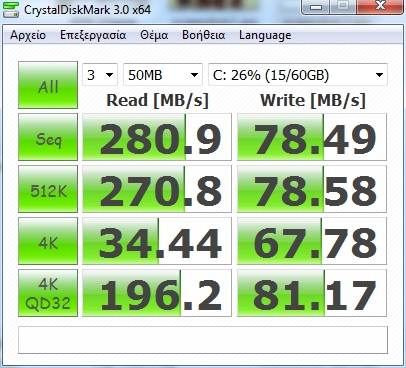Start the 512K benchmark test
Viewport: 406px width, 368px height.
[x=48, y=189]
